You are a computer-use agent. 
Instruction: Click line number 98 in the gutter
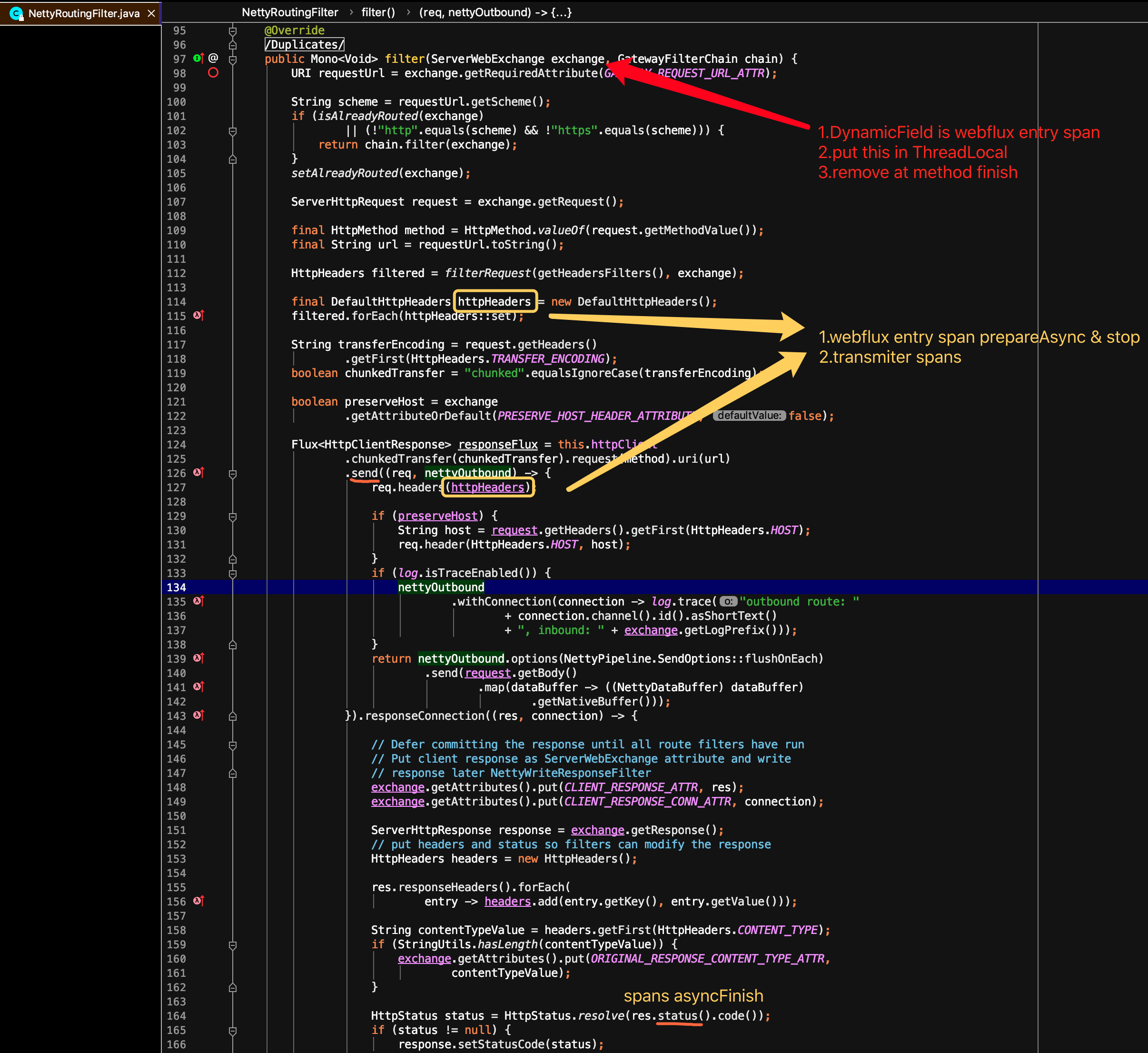tap(179, 73)
